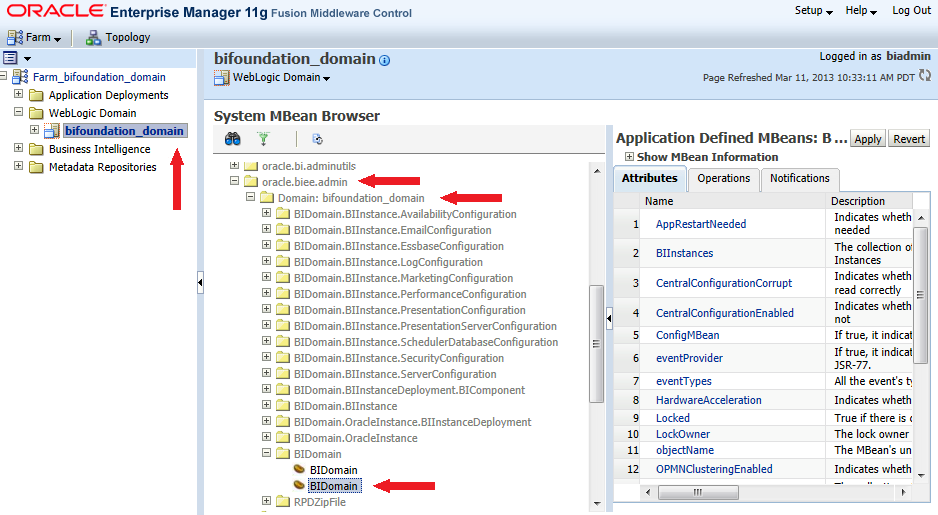Click the info icon beside bifoundation_domain title
The width and height of the screenshot is (938, 515).
click(x=385, y=60)
